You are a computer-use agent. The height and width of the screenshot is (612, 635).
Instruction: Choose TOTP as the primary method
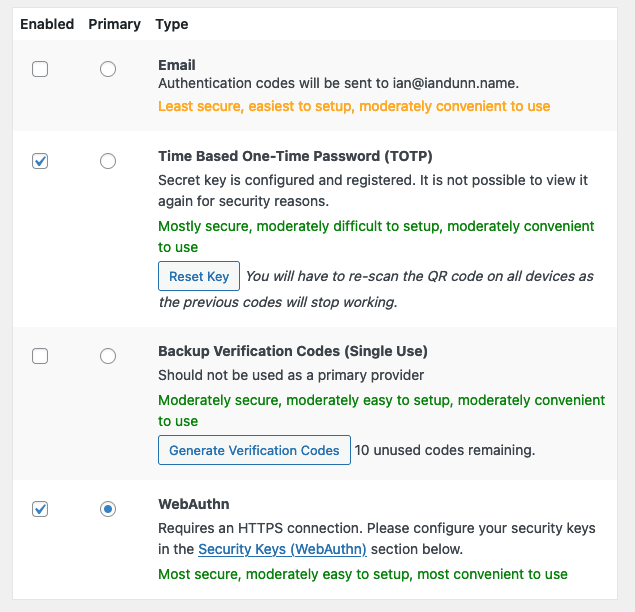tap(108, 161)
